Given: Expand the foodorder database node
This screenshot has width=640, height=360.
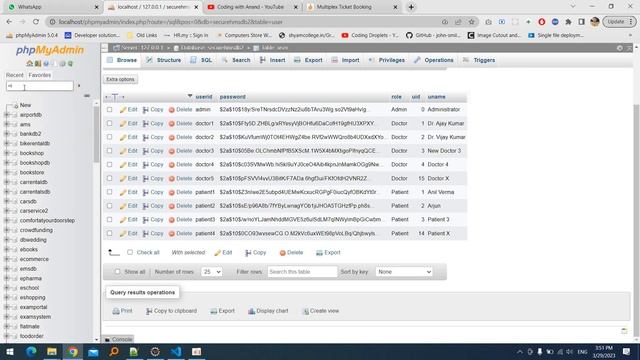Looking at the screenshot, I should 7,336.
